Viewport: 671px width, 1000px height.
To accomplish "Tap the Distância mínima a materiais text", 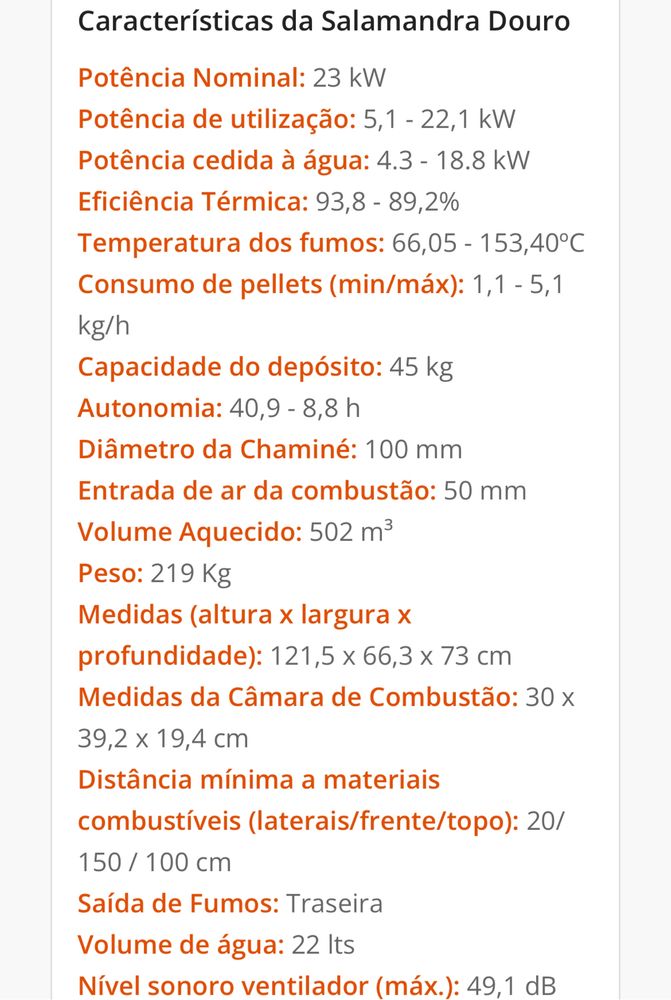I will [x=259, y=780].
